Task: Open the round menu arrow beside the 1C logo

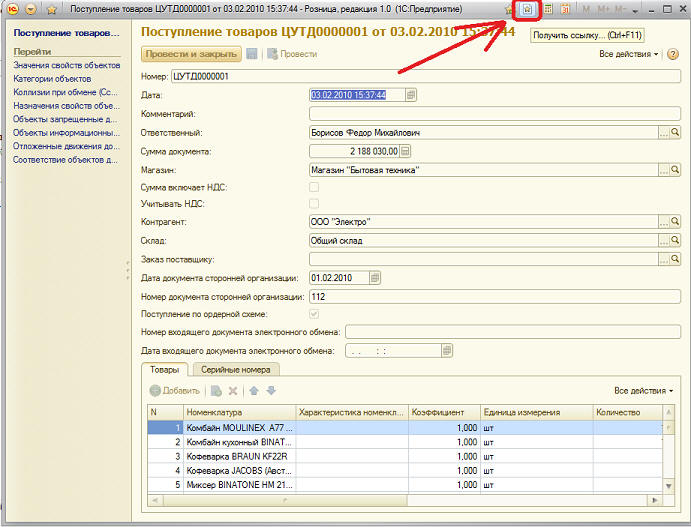Action: tap(30, 9)
